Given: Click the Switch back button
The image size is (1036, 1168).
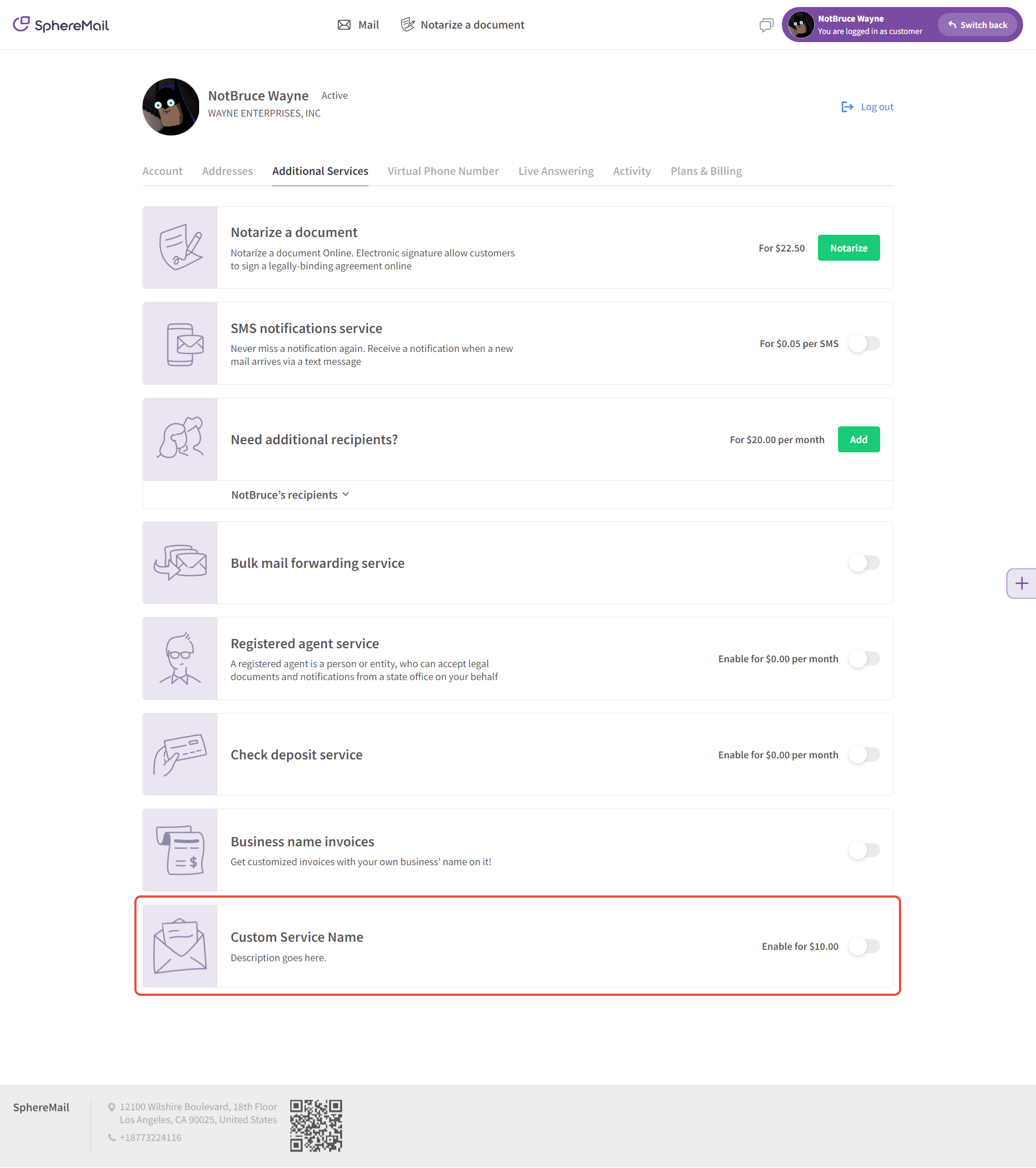Looking at the screenshot, I should [977, 25].
